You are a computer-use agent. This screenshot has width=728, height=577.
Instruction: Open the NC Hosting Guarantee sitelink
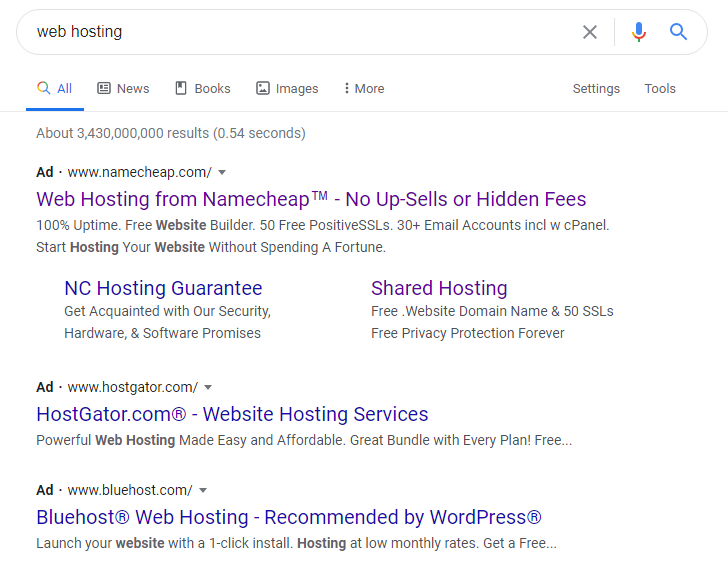163,288
